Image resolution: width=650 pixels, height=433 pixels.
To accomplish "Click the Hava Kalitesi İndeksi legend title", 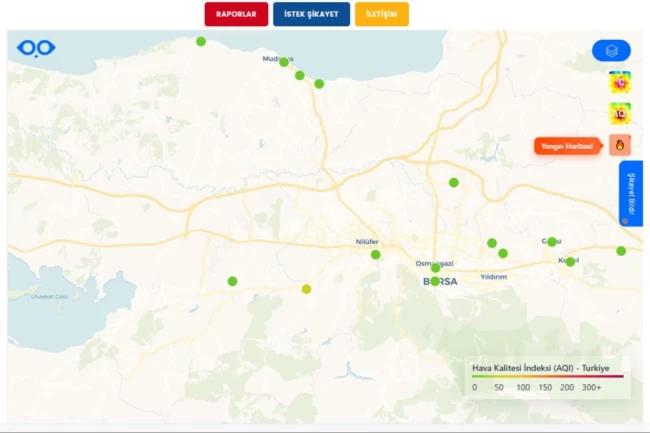I will click(540, 367).
